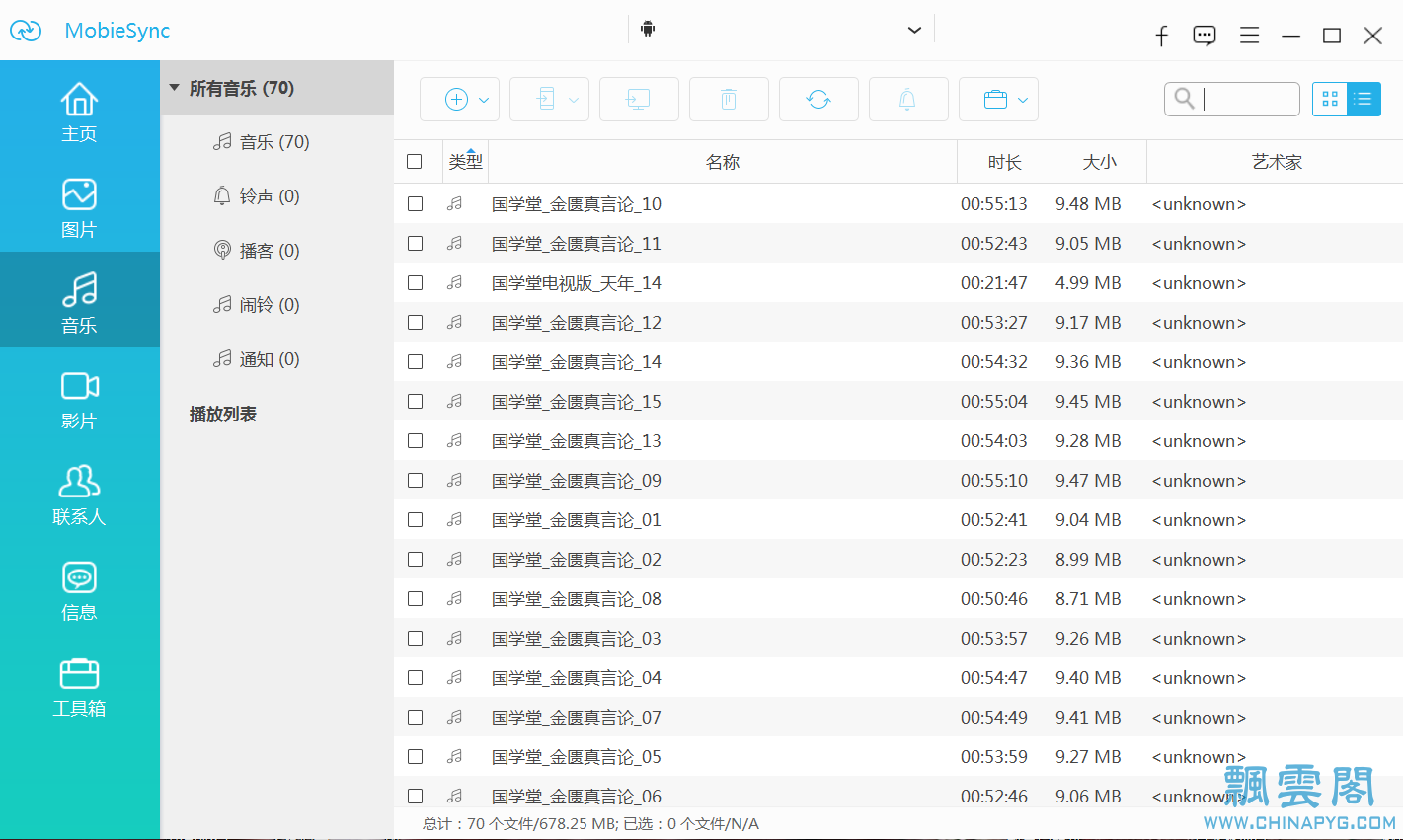This screenshot has height=840, width=1403.
Task: Check the box for 国学堂_金匮真言论_09
Action: (415, 481)
